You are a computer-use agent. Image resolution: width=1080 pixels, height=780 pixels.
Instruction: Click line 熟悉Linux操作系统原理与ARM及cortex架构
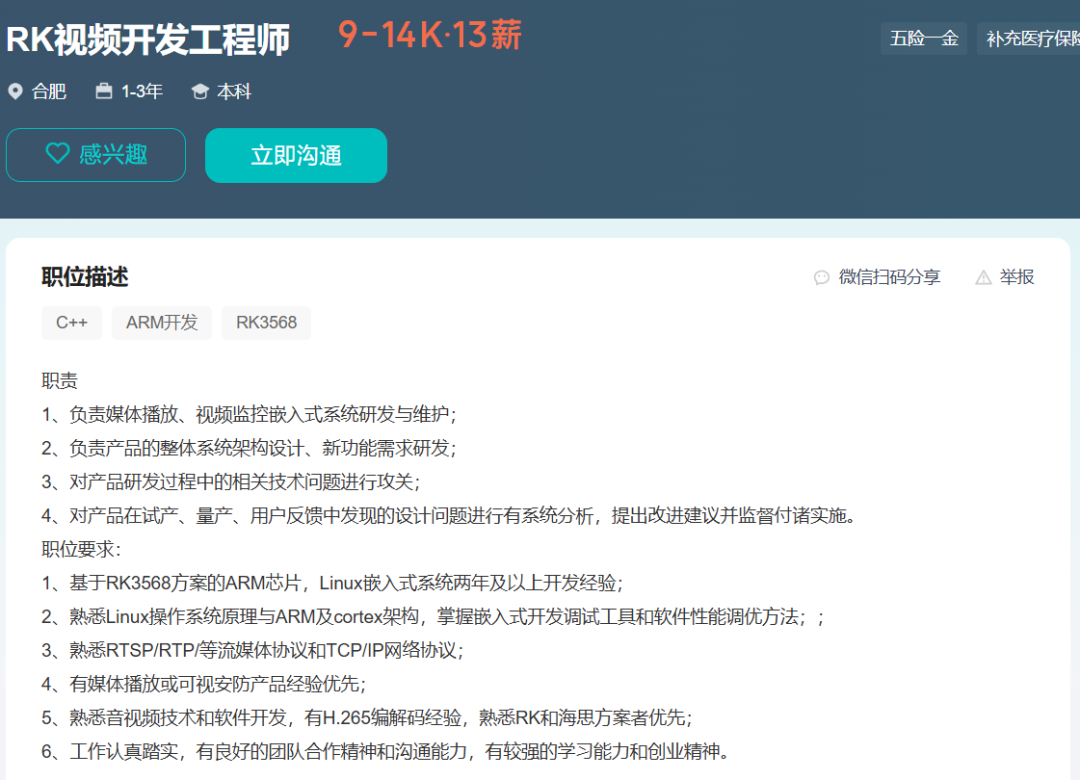coord(433,617)
